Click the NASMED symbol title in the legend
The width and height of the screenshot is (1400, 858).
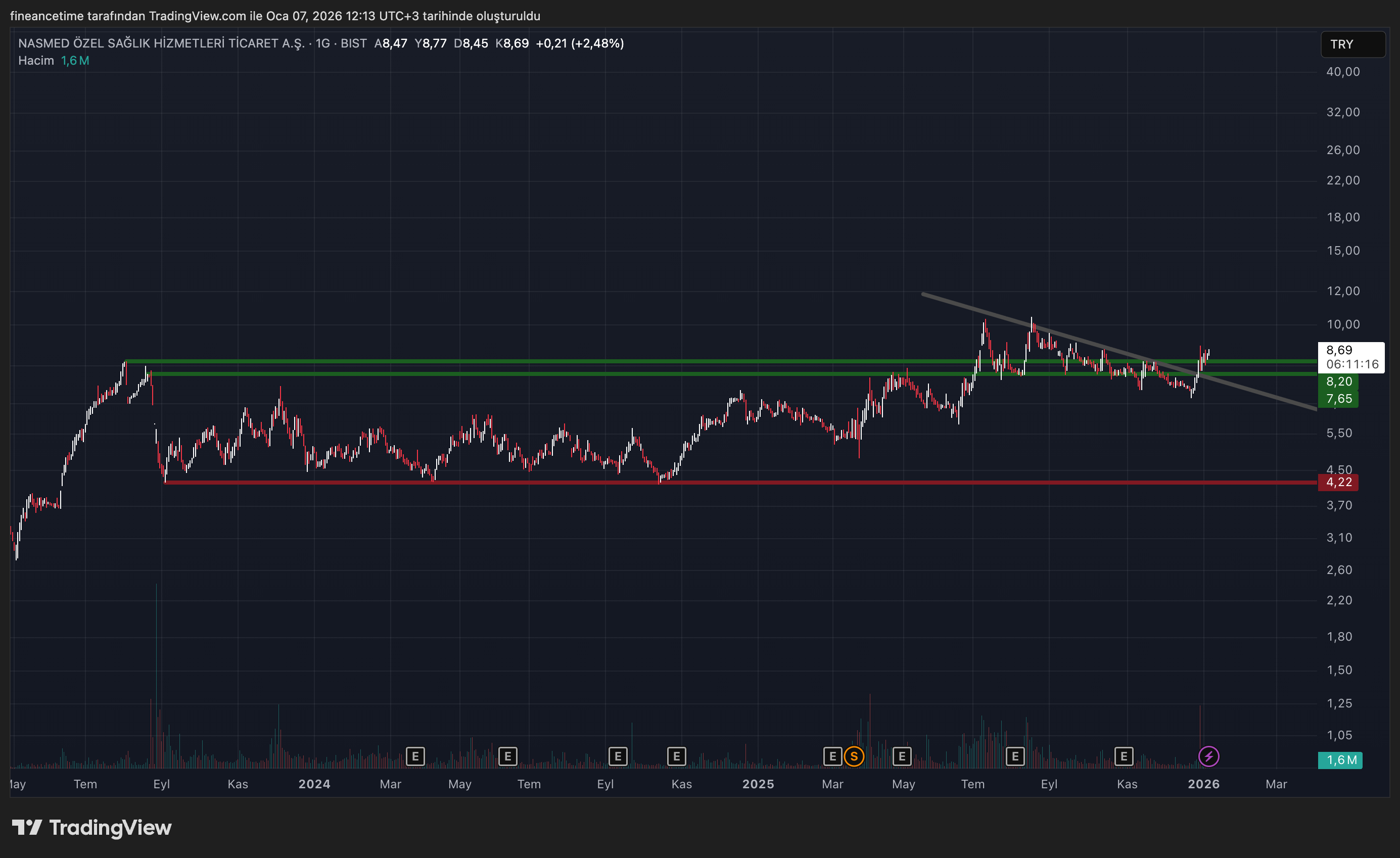(161, 44)
